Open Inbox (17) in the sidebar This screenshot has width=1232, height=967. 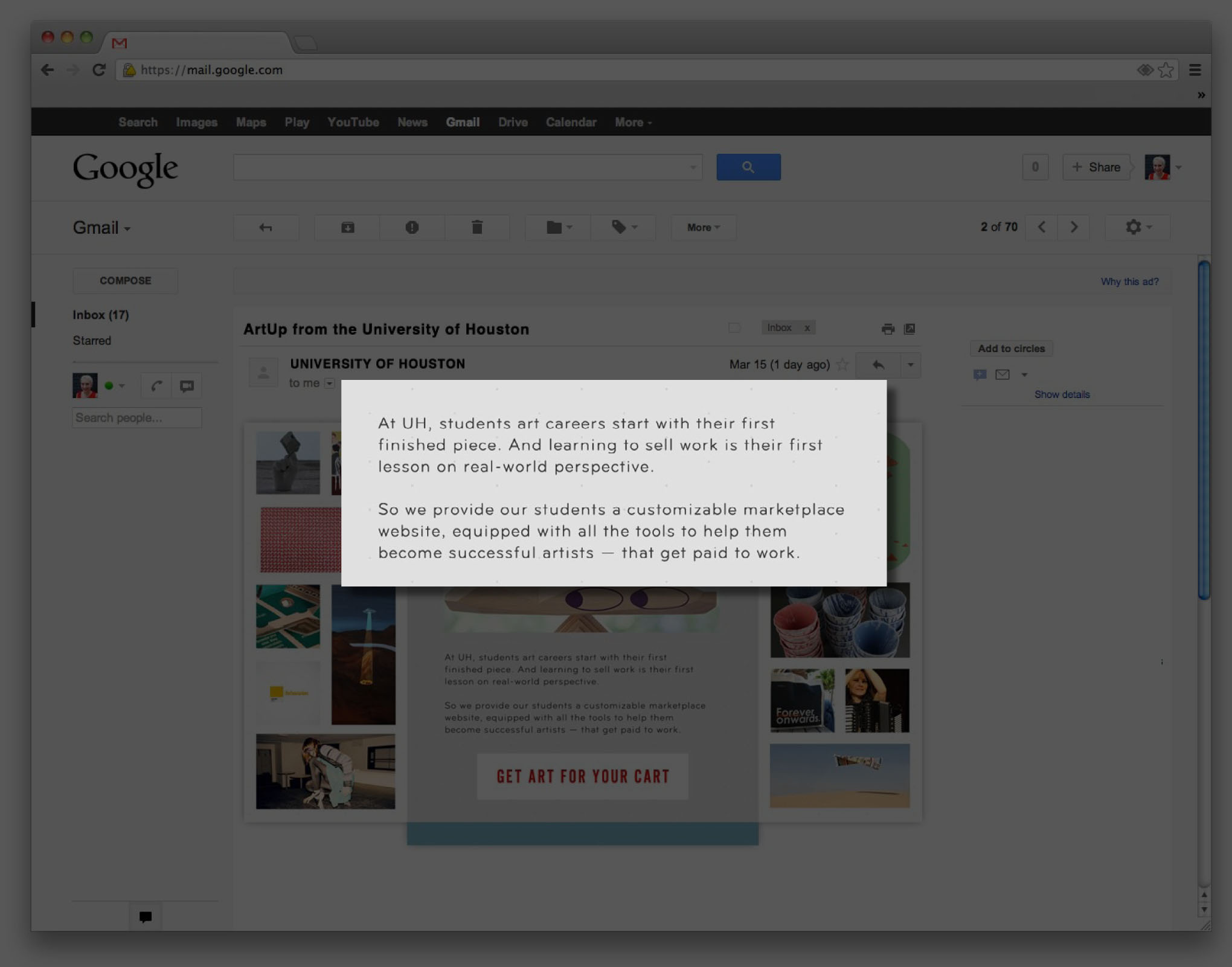[x=100, y=315]
